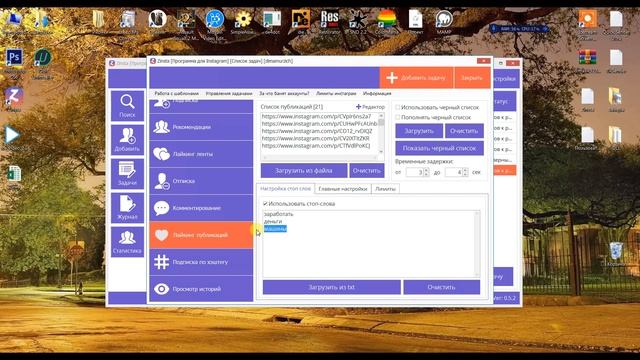Increase the 'от' delay value
640x360 pixels.
426,170
